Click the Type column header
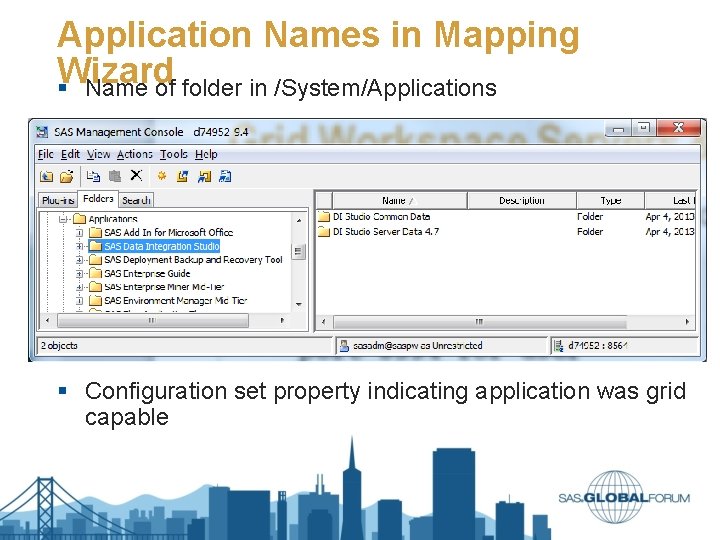This screenshot has width=720, height=540. pyautogui.click(x=610, y=201)
